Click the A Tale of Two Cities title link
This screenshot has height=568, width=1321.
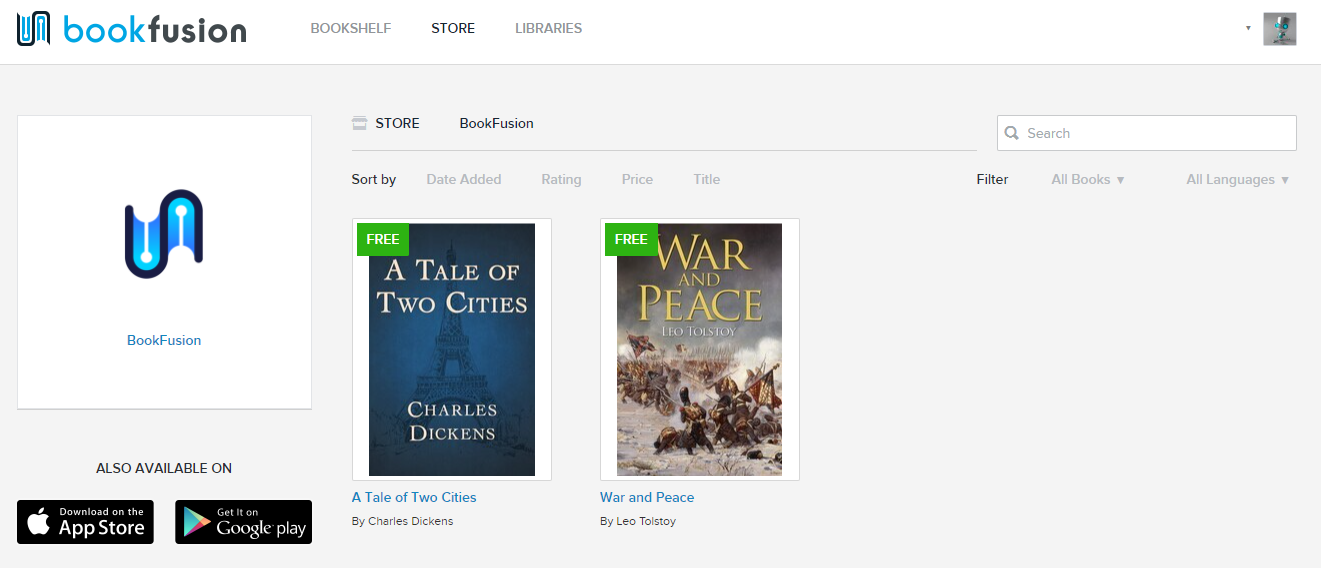pyautogui.click(x=414, y=497)
